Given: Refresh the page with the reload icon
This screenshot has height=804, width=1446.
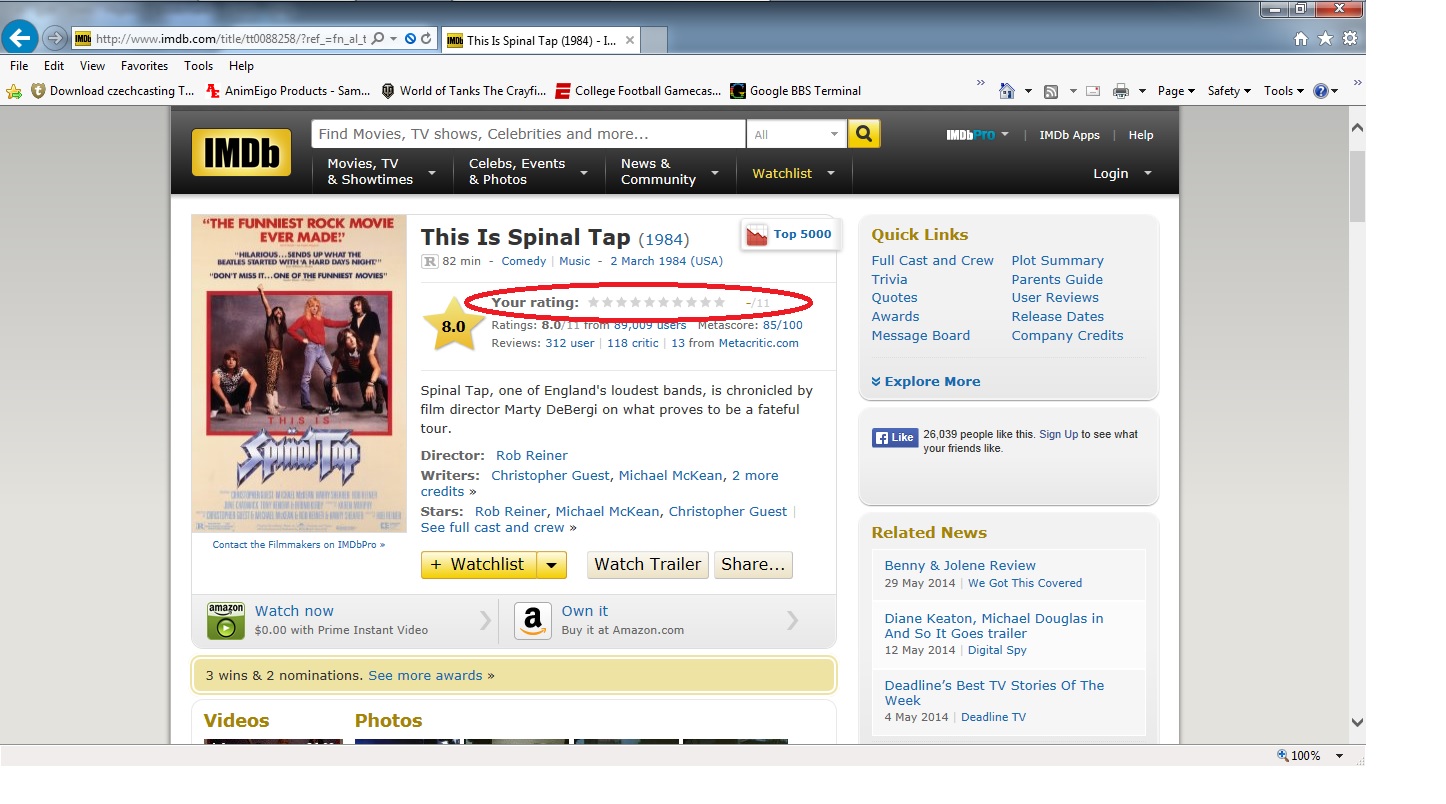Looking at the screenshot, I should 427,39.
